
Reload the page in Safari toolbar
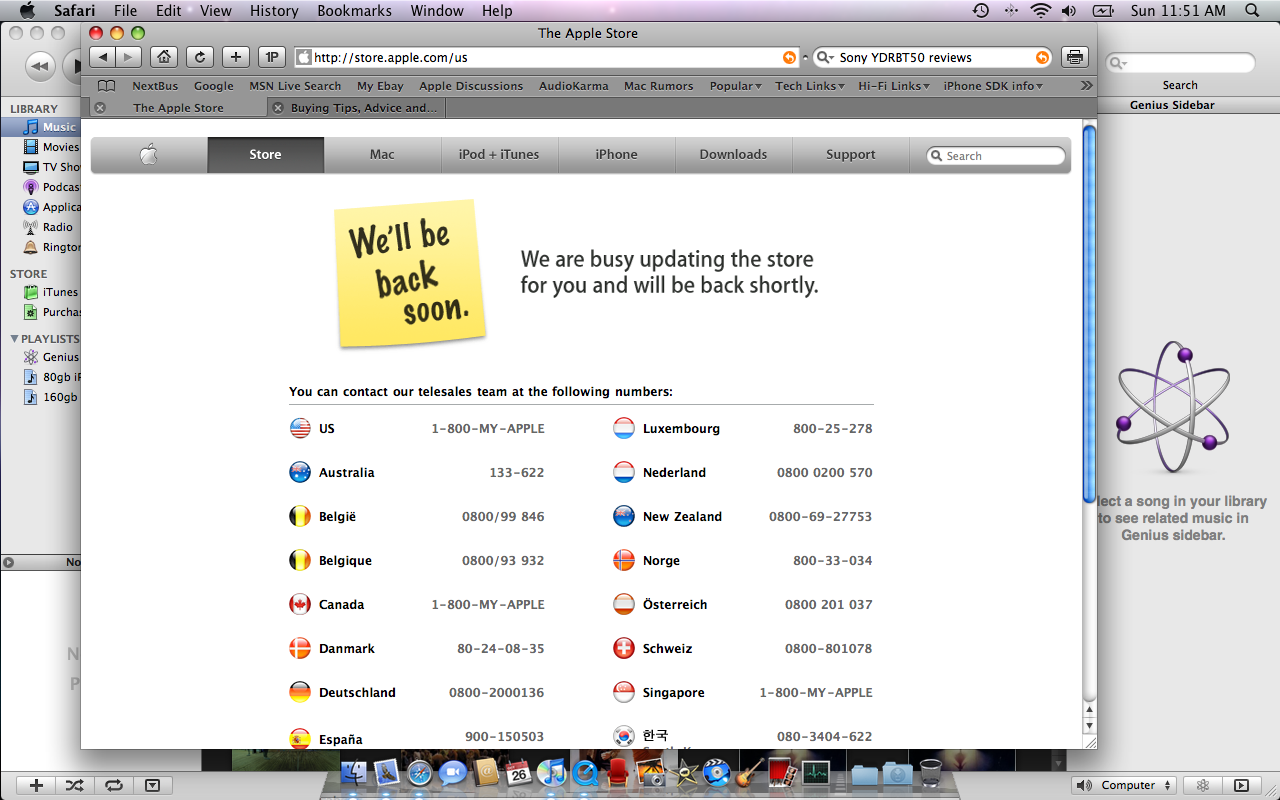199,57
